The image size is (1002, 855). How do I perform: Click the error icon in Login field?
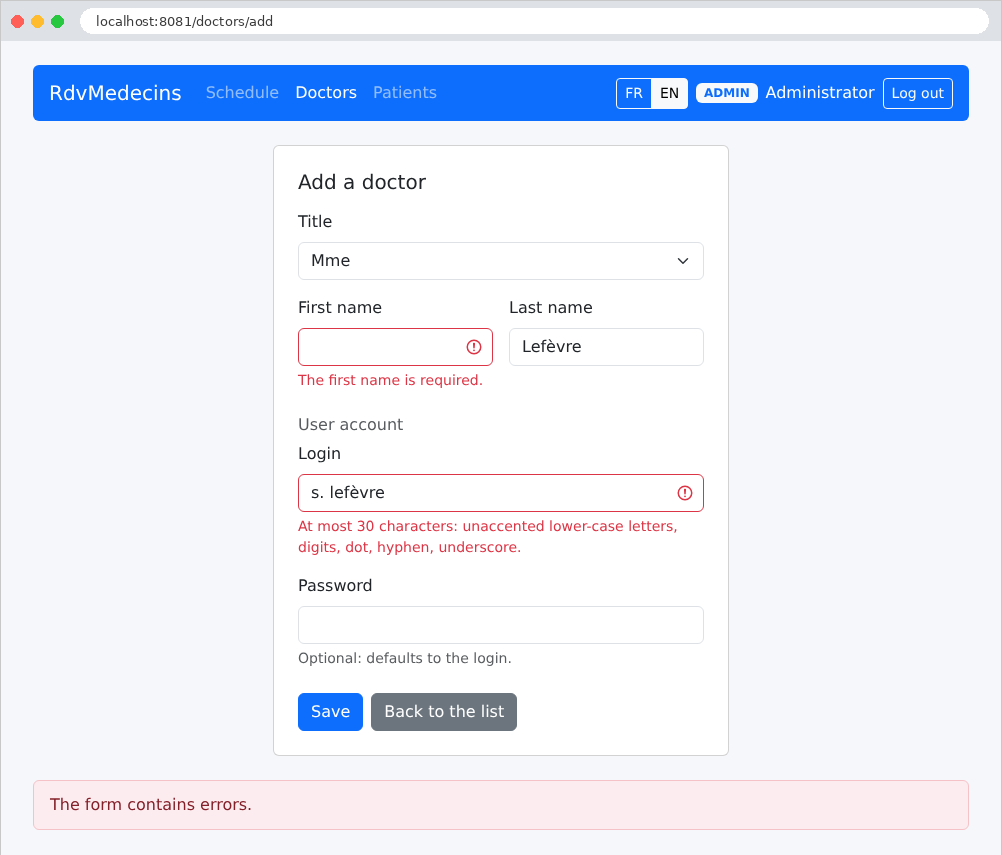point(684,493)
